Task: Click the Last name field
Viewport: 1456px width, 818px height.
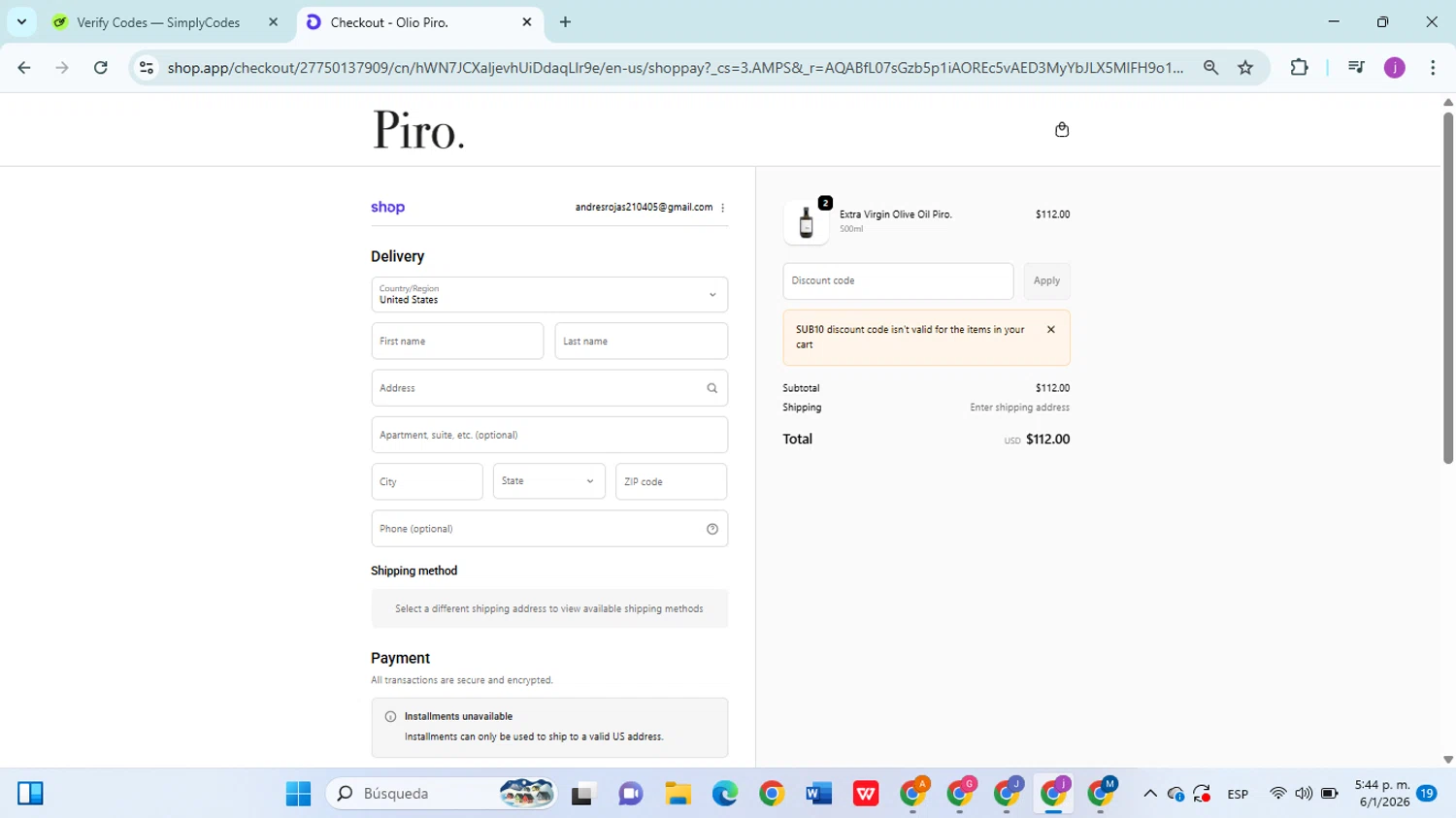Action: click(641, 341)
